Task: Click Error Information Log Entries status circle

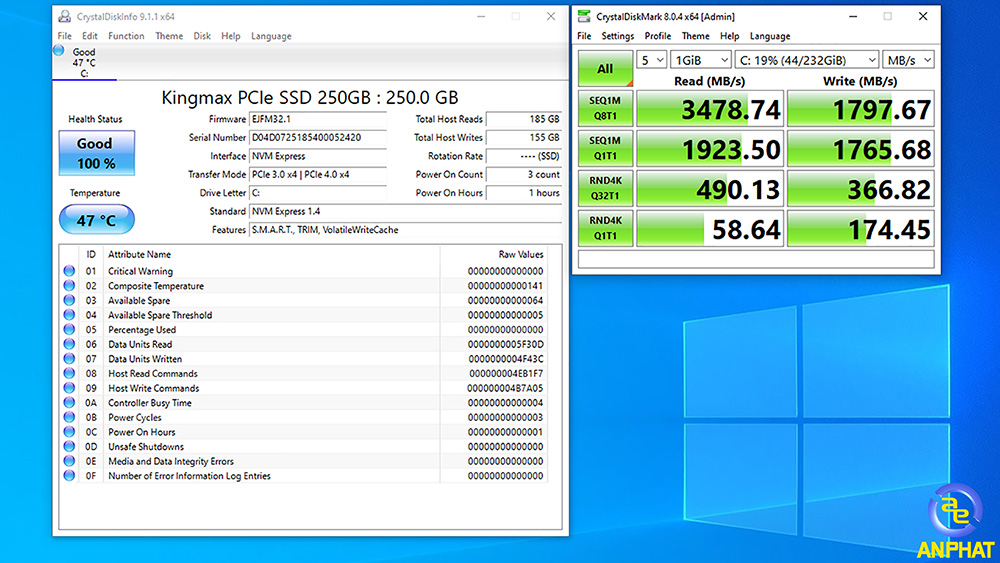Action: [x=69, y=476]
